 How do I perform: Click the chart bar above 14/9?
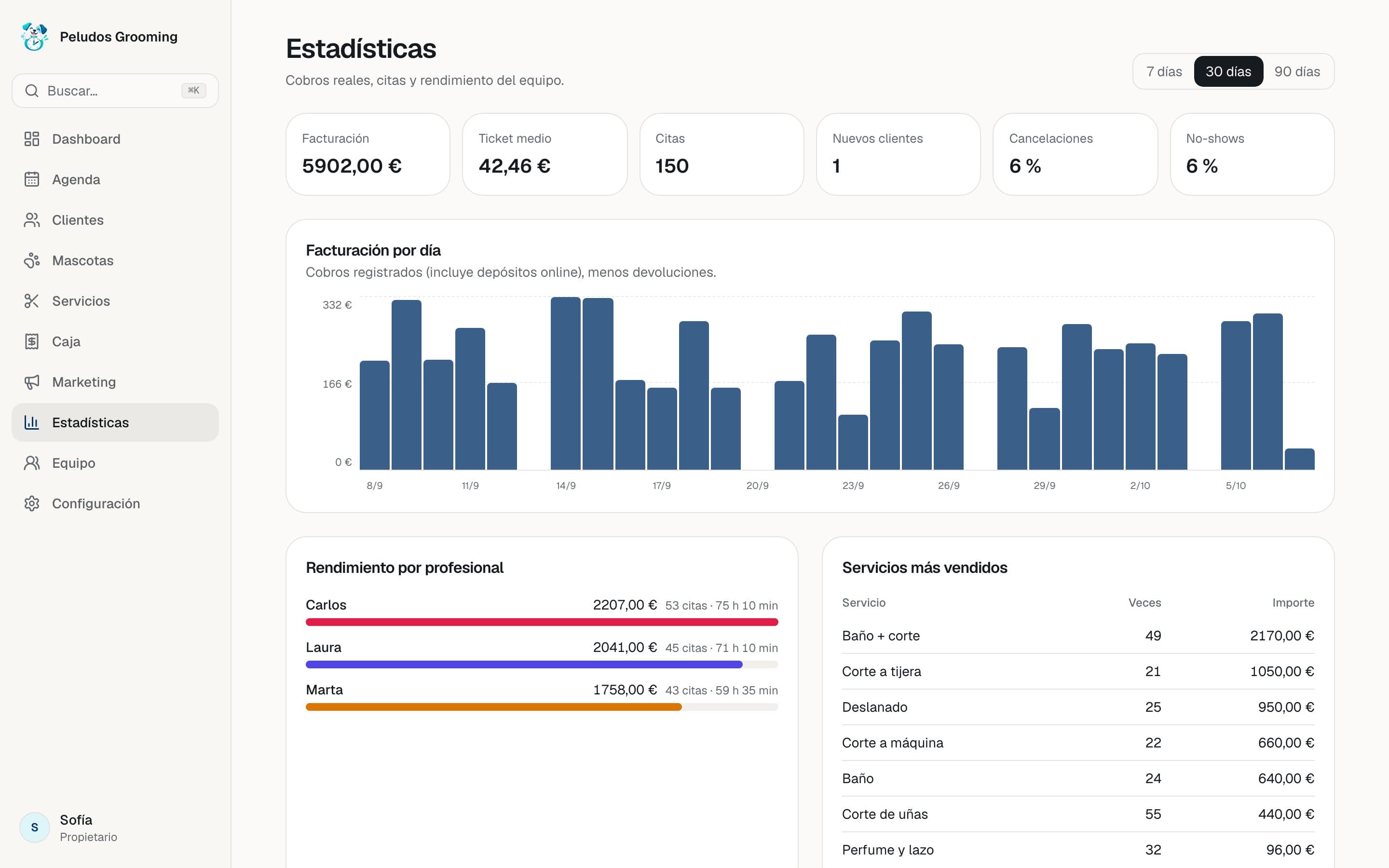565,383
